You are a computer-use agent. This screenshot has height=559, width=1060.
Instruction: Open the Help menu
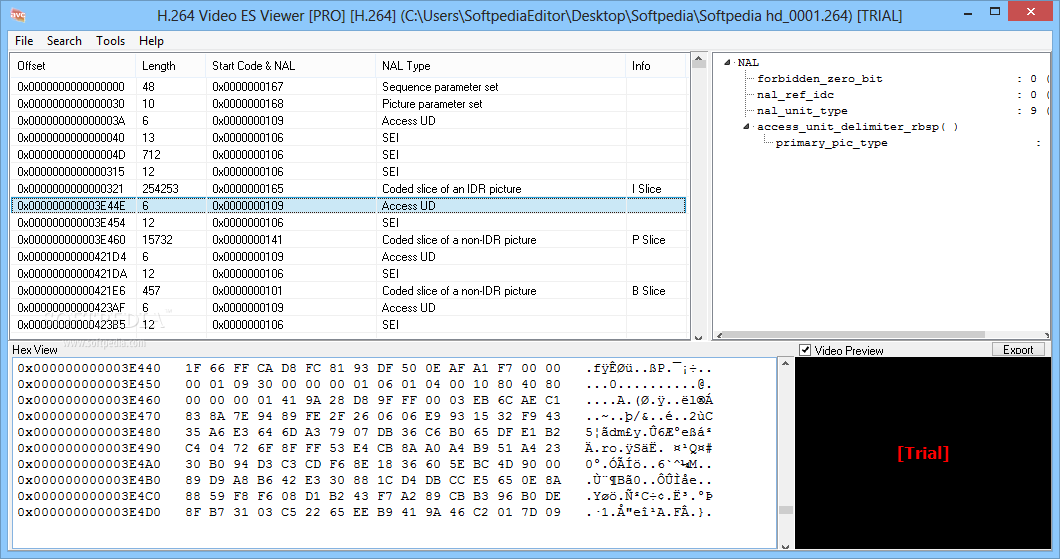tap(151, 41)
